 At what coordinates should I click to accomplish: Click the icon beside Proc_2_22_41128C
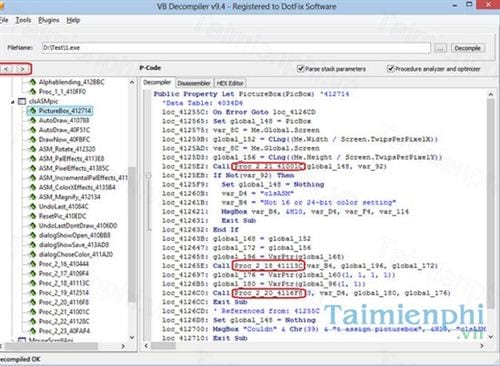(x=32, y=321)
